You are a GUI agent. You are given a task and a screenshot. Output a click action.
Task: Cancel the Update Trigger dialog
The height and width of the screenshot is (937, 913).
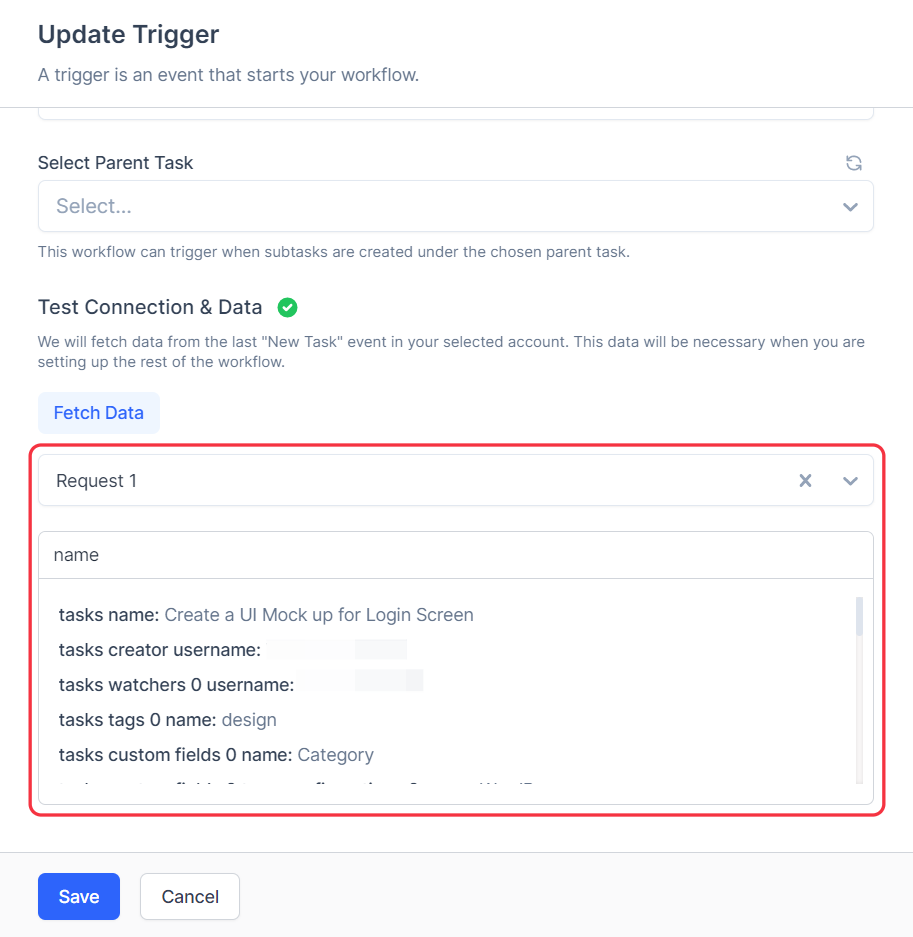click(190, 896)
